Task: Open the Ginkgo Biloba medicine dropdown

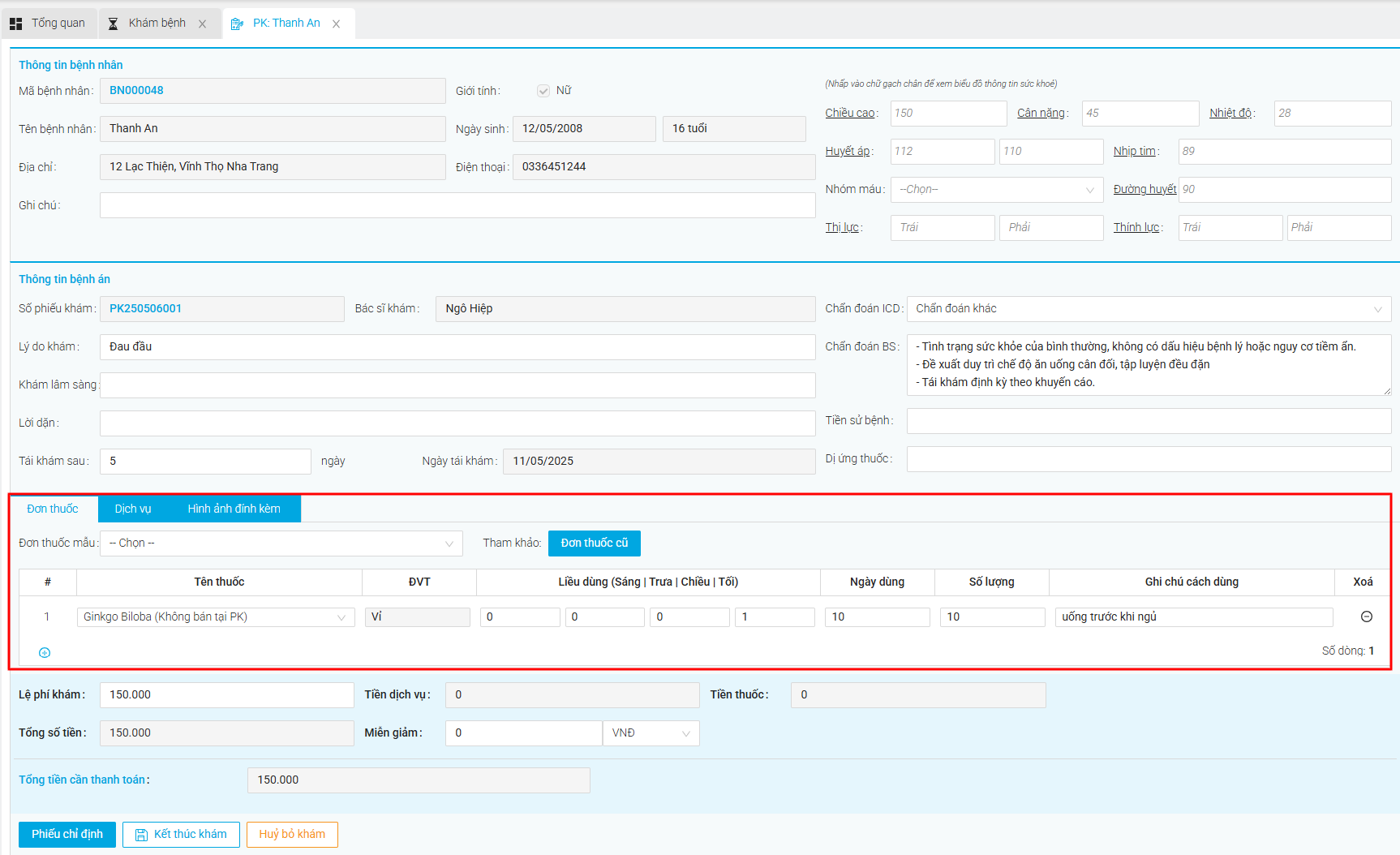Action: tap(216, 617)
